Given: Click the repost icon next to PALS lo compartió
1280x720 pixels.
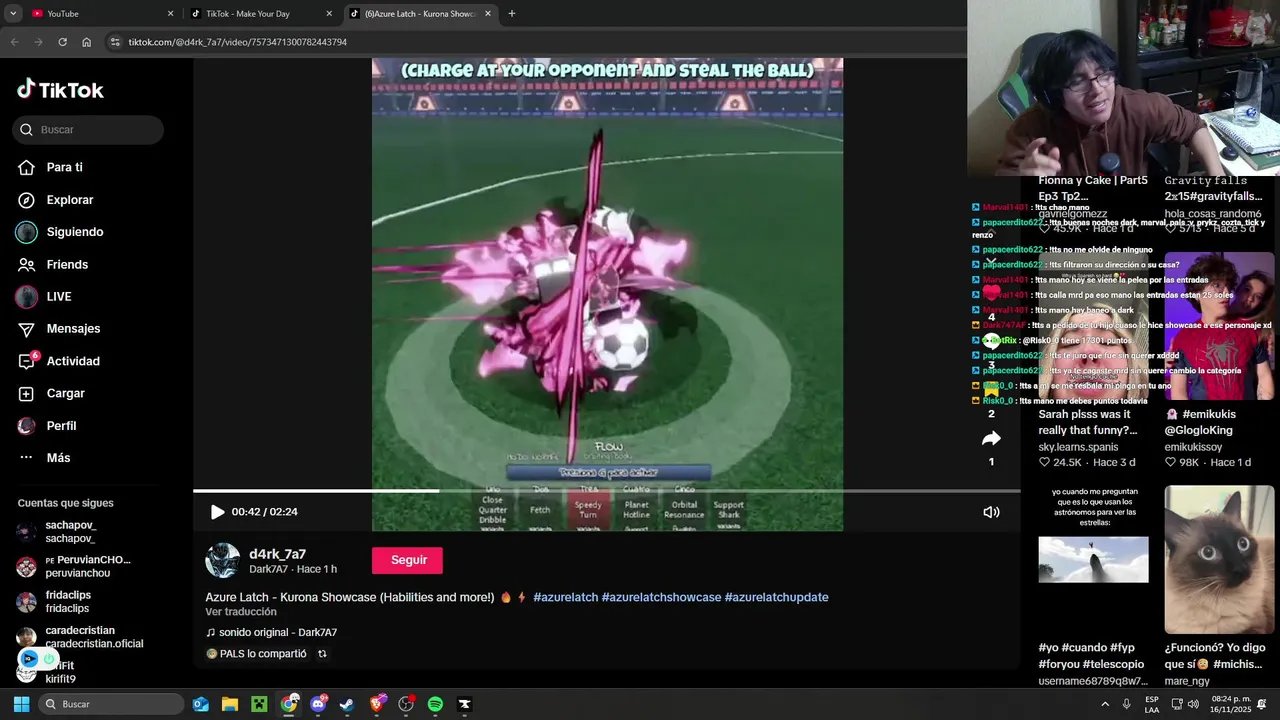Looking at the screenshot, I should coord(322,654).
